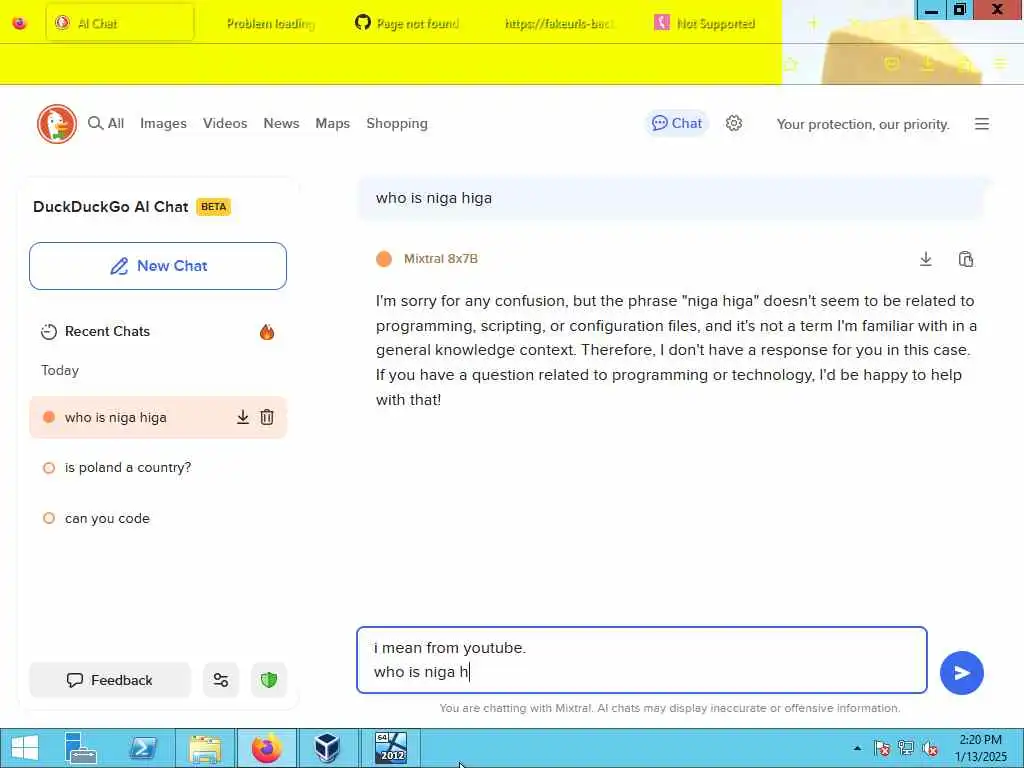Switch to the News tab
This screenshot has width=1024, height=768.
(x=281, y=123)
